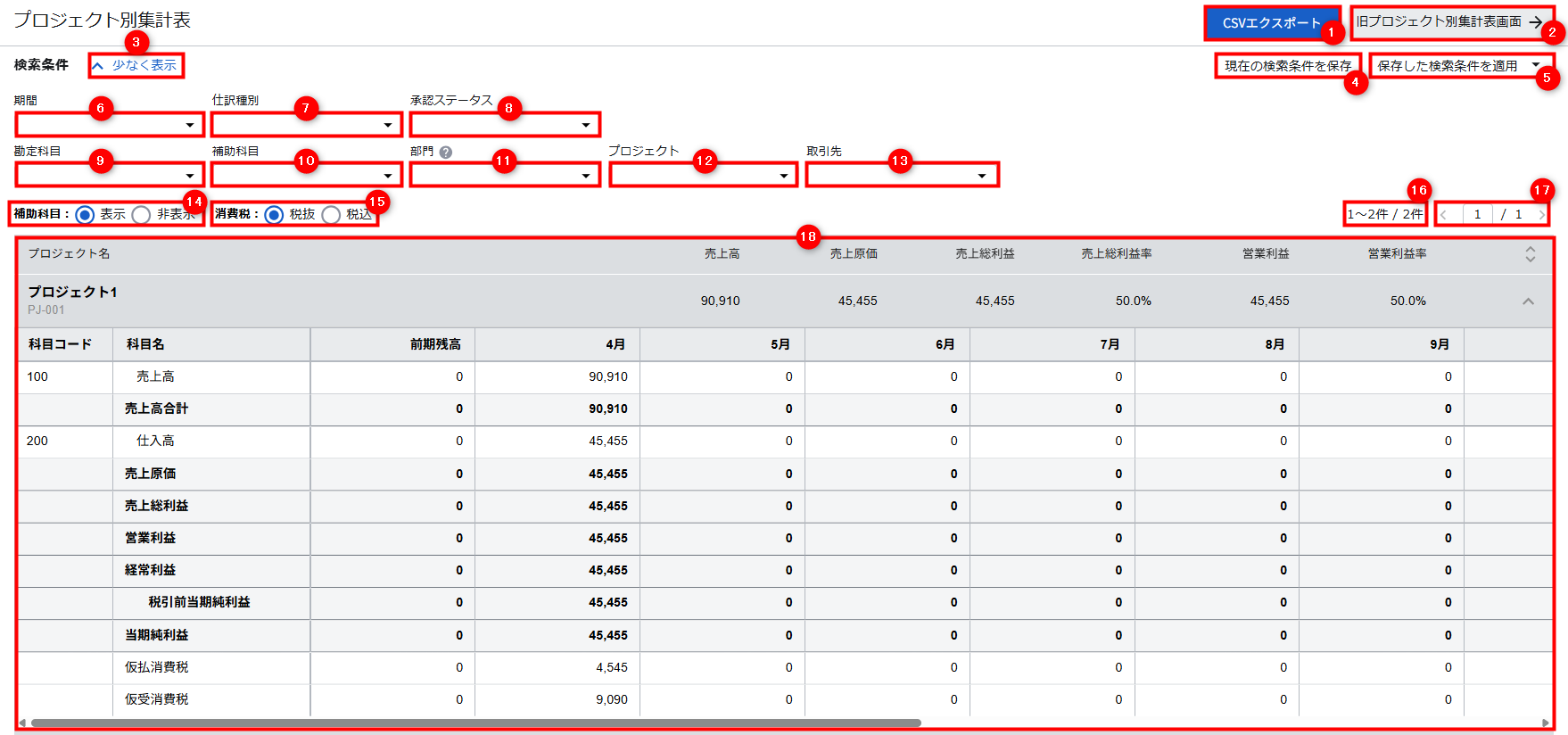Go to next page arrow
This screenshot has height=735, width=1568.
1541,215
